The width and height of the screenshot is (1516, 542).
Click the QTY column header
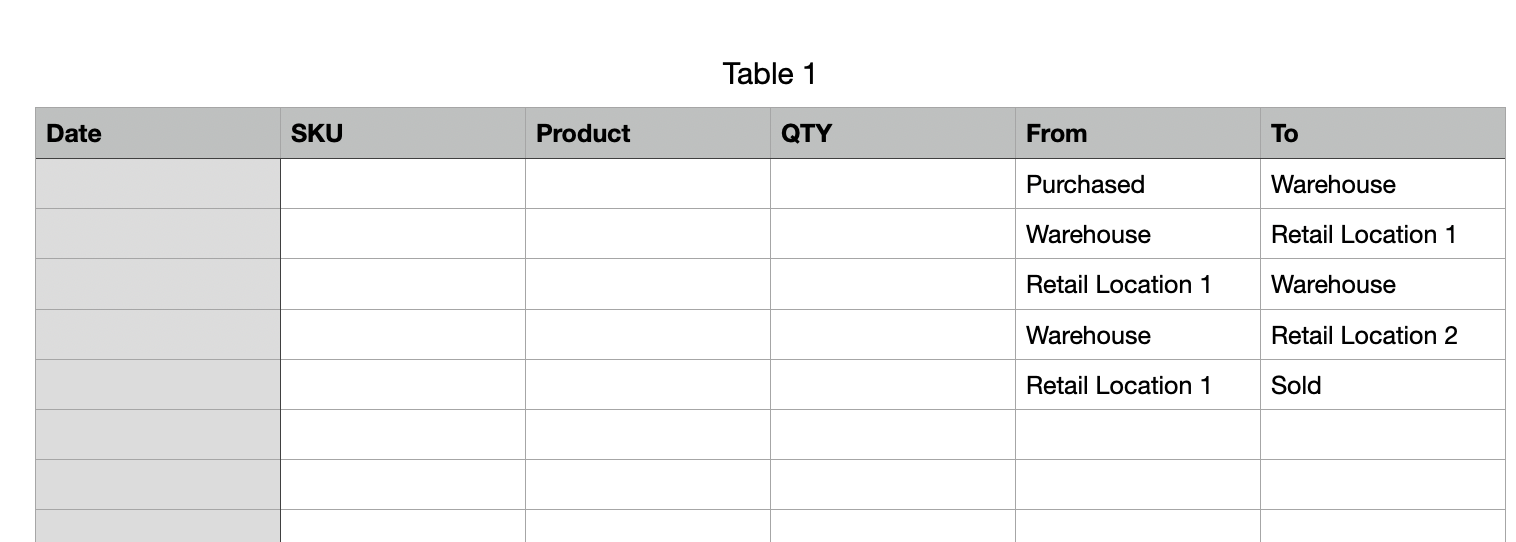pyautogui.click(x=893, y=133)
